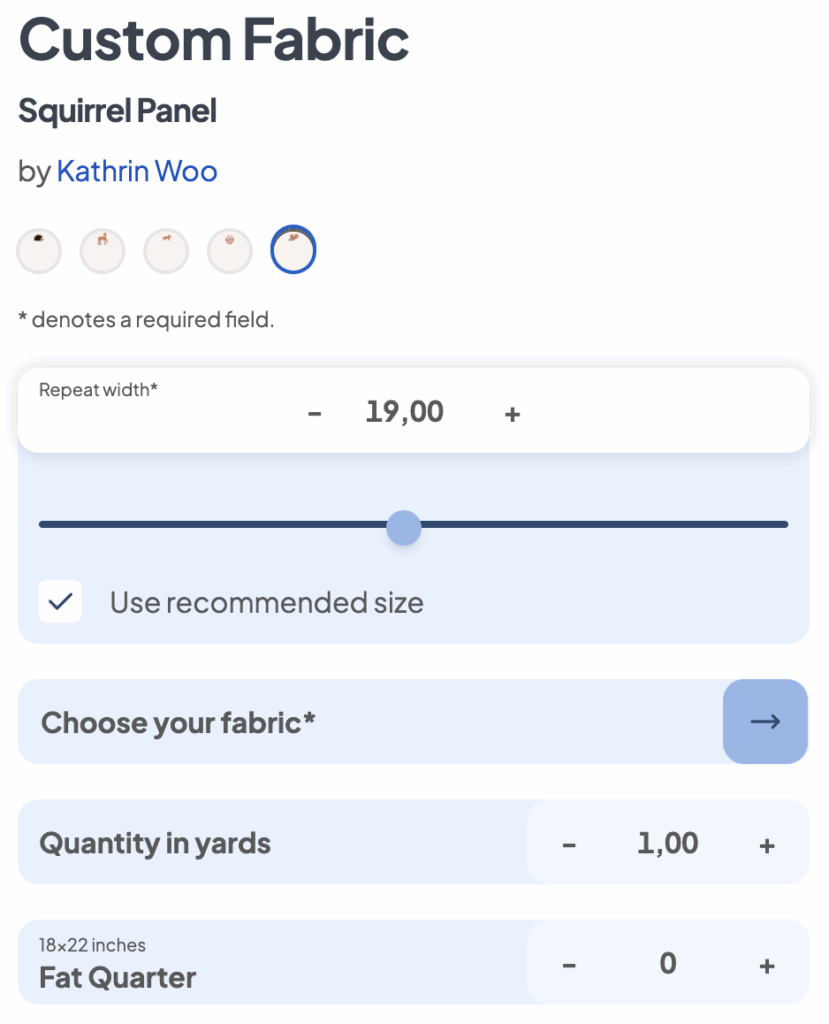Image resolution: width=829 pixels, height=1024 pixels.
Task: Reduce quantity in yards with minus
Action: [569, 846]
